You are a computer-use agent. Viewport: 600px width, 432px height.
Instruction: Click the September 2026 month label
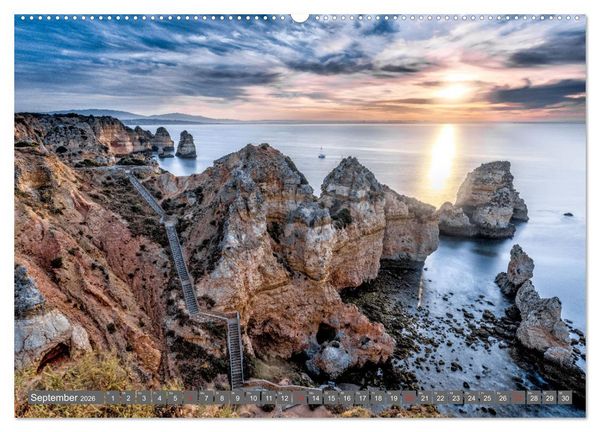pyautogui.click(x=63, y=398)
